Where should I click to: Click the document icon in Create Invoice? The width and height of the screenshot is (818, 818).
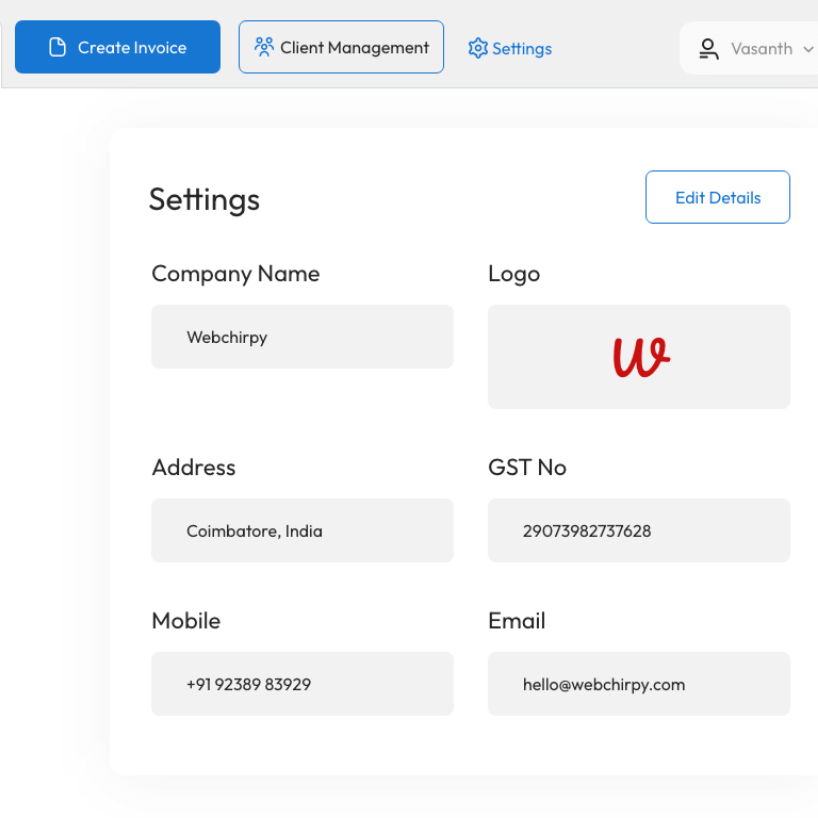point(58,47)
